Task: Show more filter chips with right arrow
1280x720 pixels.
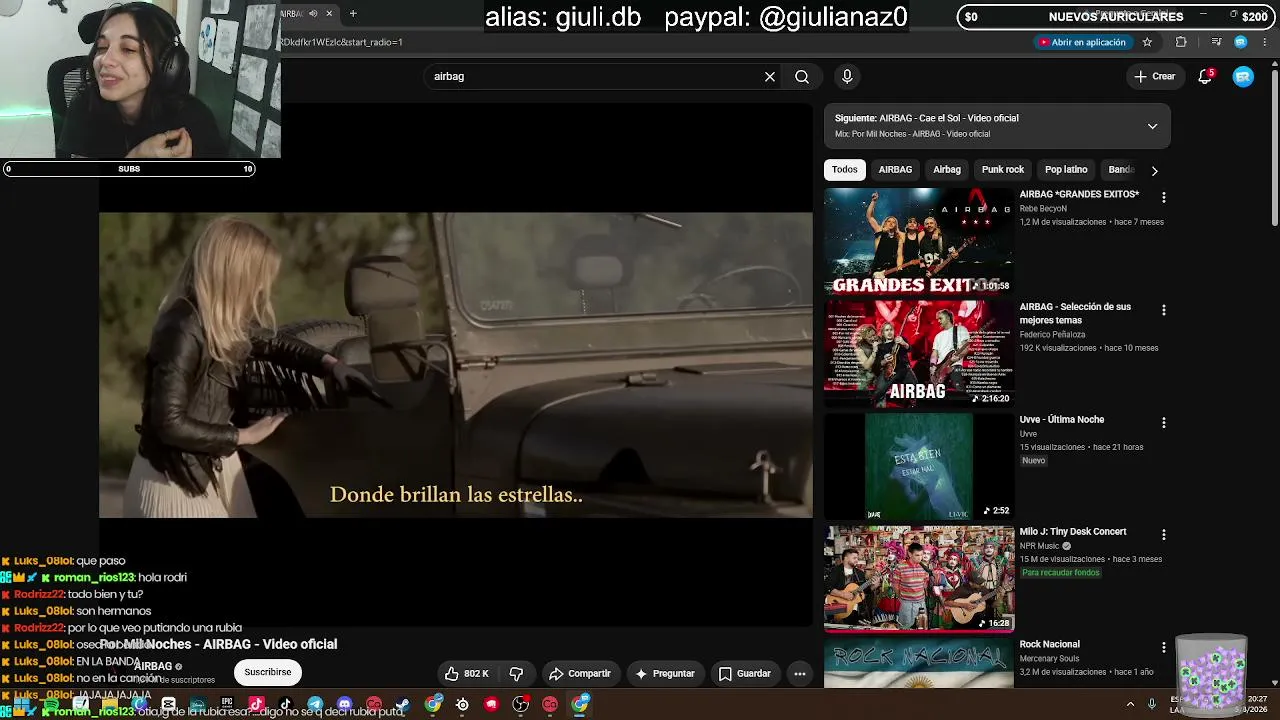Action: click(1154, 170)
